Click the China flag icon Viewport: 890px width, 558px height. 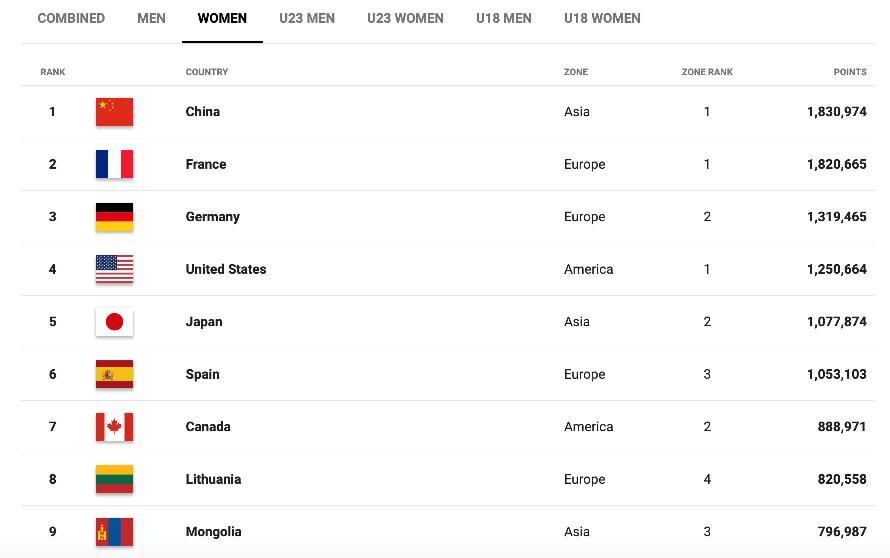(114, 112)
